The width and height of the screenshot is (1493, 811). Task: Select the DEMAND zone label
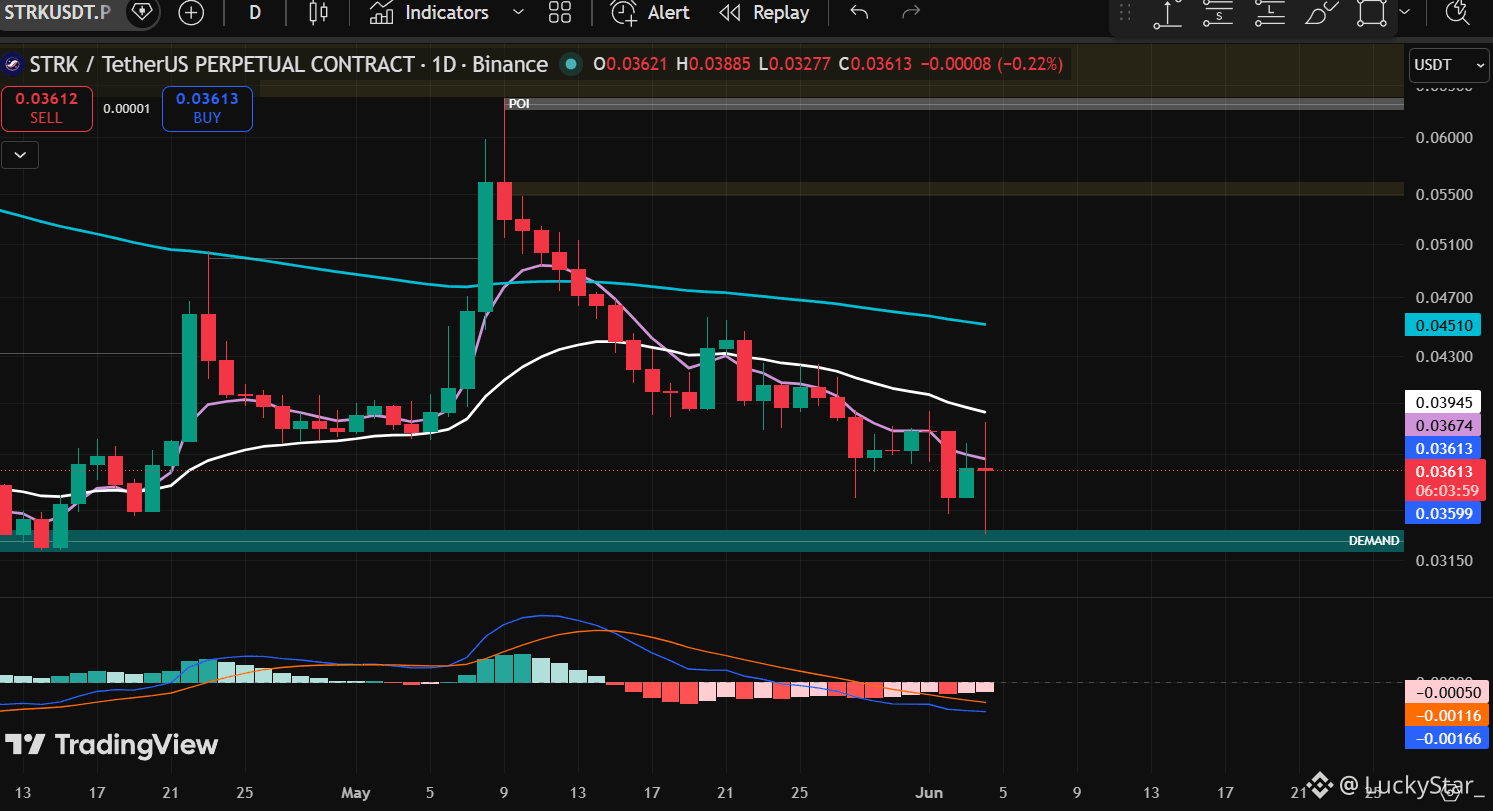pos(1374,541)
